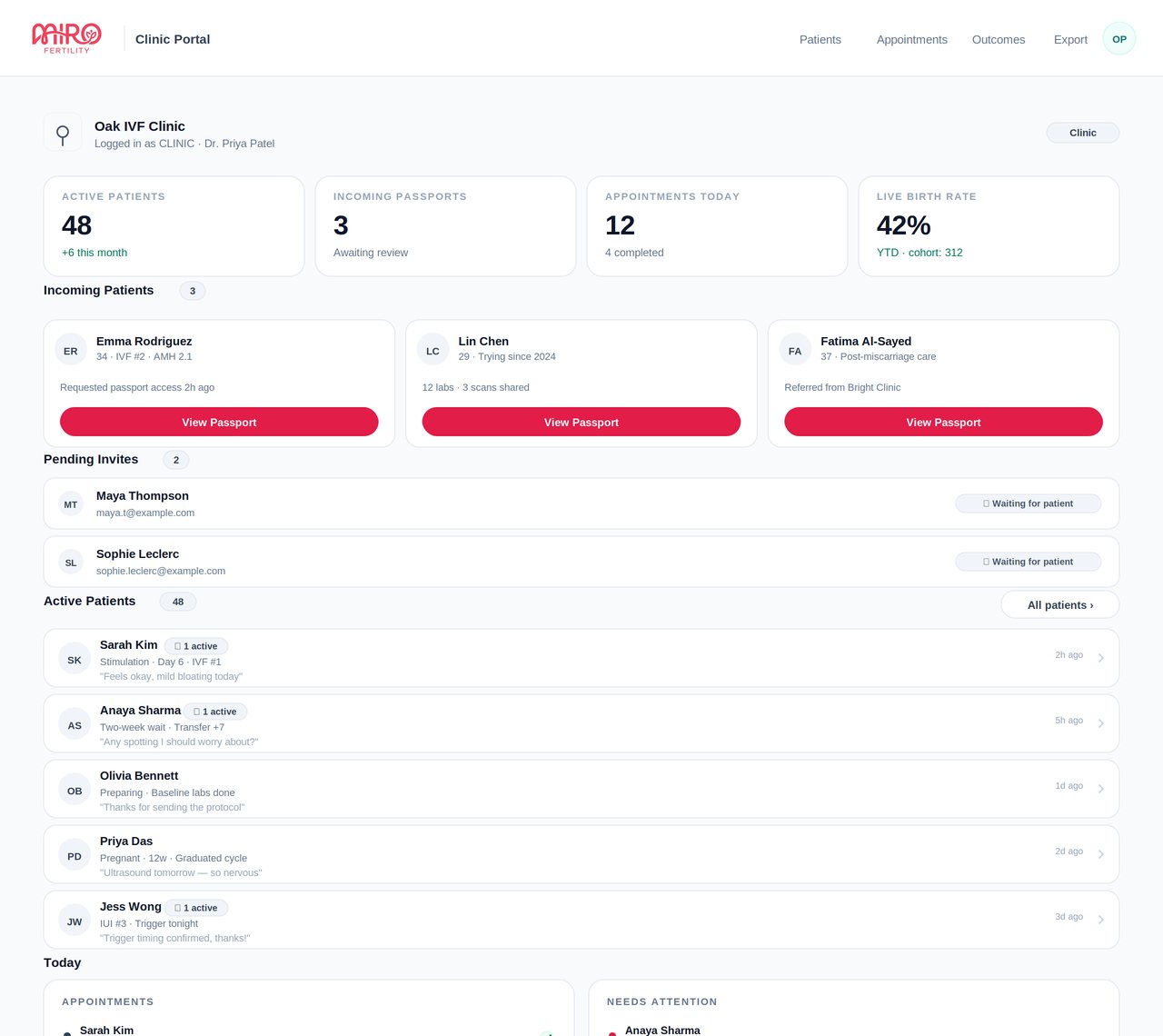The height and width of the screenshot is (1036, 1163).
Task: Click the sophie.leclerc@example.com email
Action: click(161, 571)
